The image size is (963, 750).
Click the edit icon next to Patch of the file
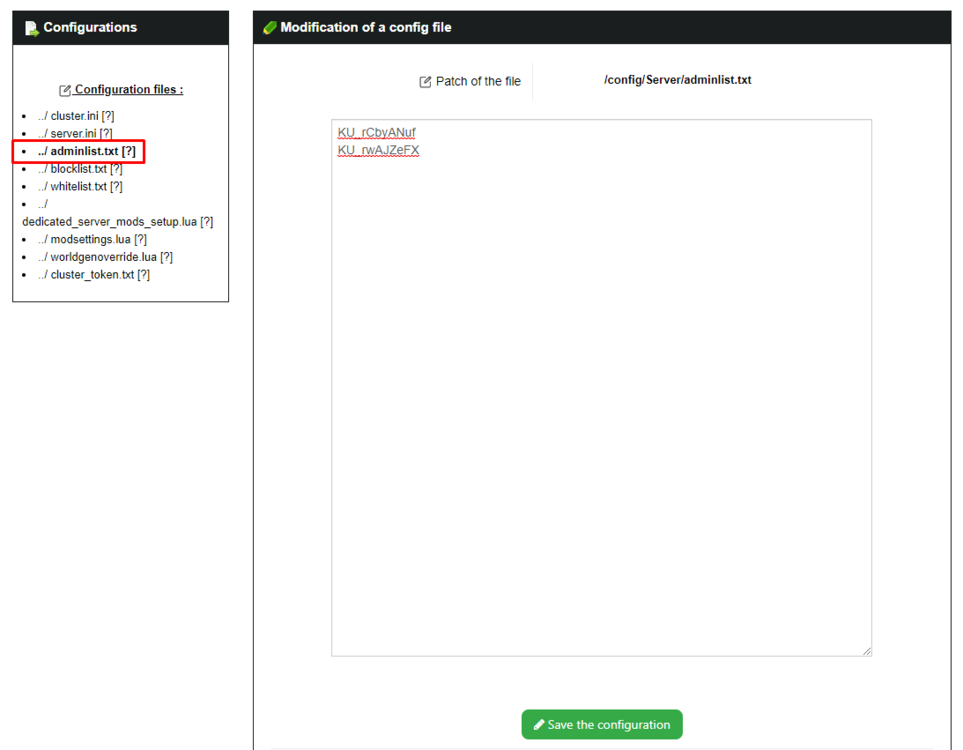[x=425, y=82]
